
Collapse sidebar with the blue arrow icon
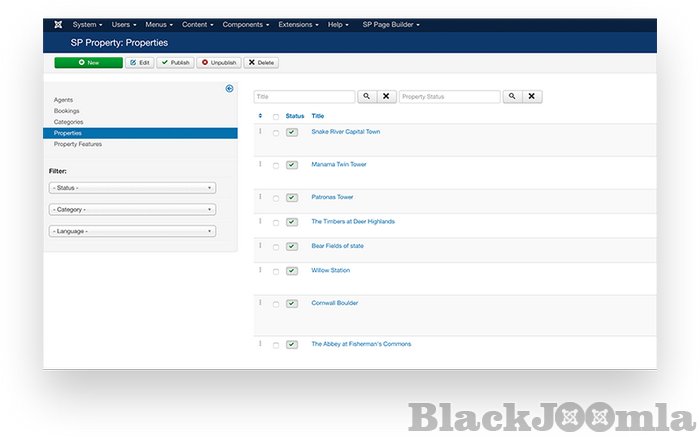click(229, 89)
